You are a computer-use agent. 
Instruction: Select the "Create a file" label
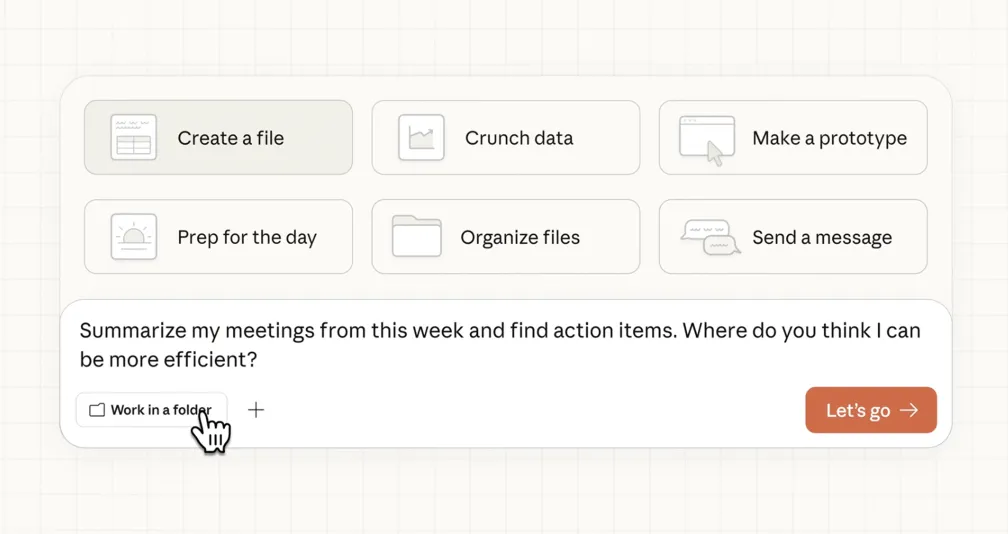(x=230, y=138)
